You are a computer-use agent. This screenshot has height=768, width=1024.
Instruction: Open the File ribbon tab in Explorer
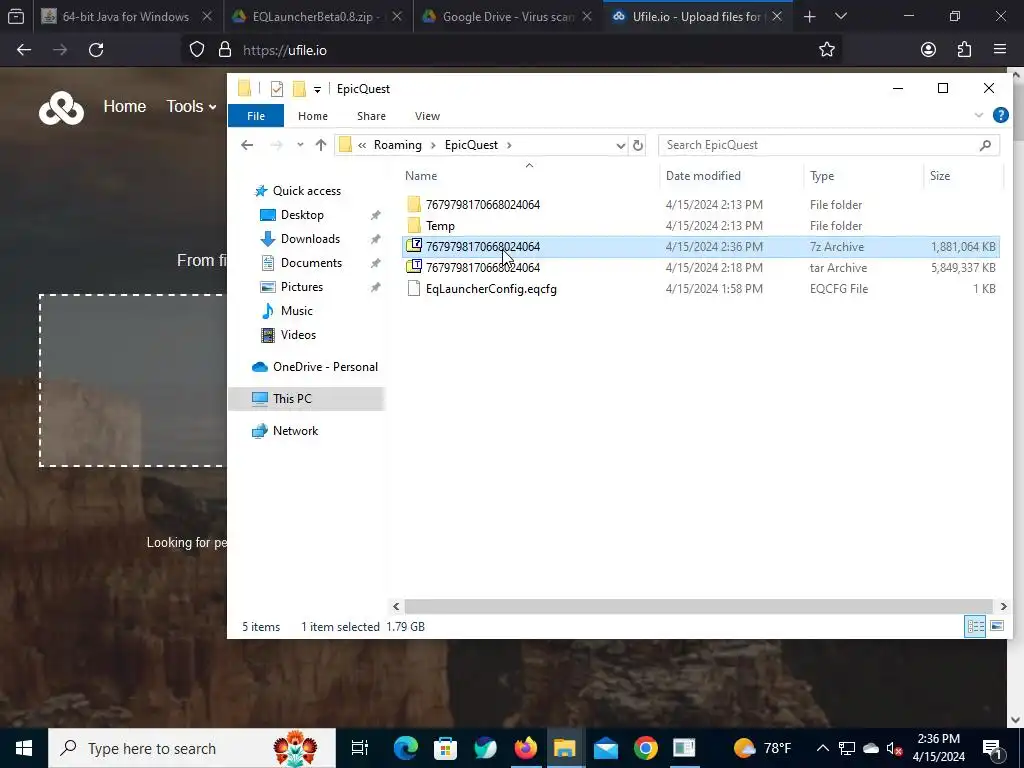255,116
